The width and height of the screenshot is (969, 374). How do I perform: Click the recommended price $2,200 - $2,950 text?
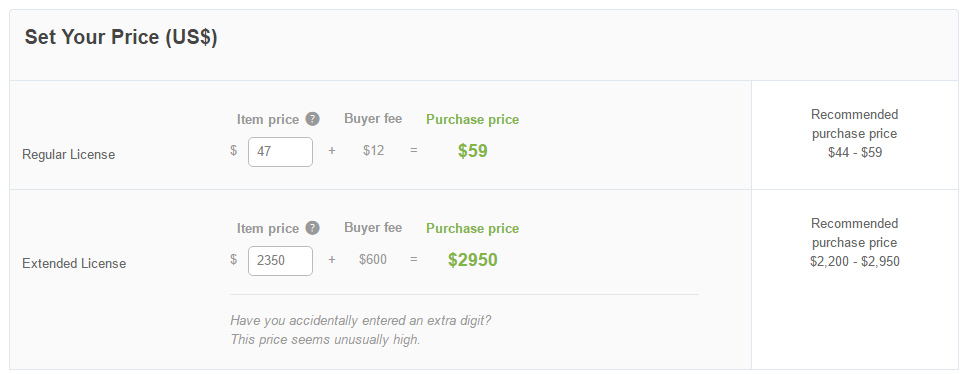pos(855,261)
